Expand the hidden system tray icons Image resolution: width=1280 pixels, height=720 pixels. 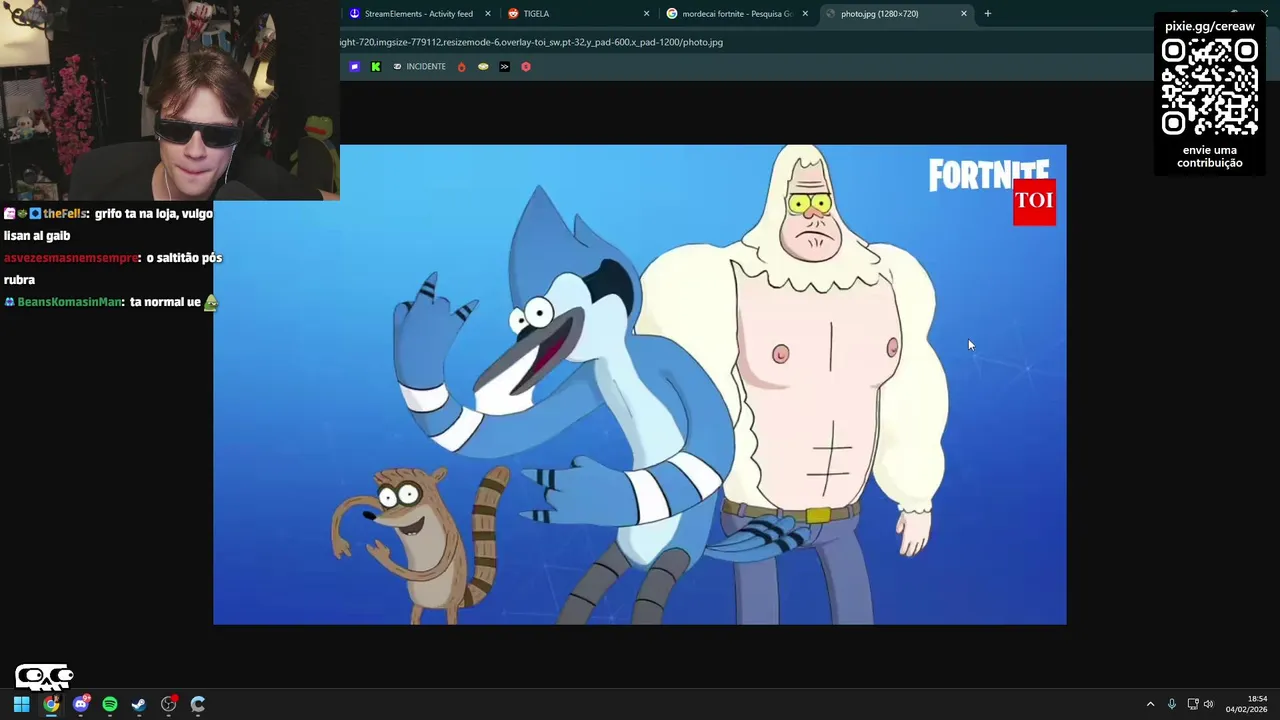(x=1150, y=704)
